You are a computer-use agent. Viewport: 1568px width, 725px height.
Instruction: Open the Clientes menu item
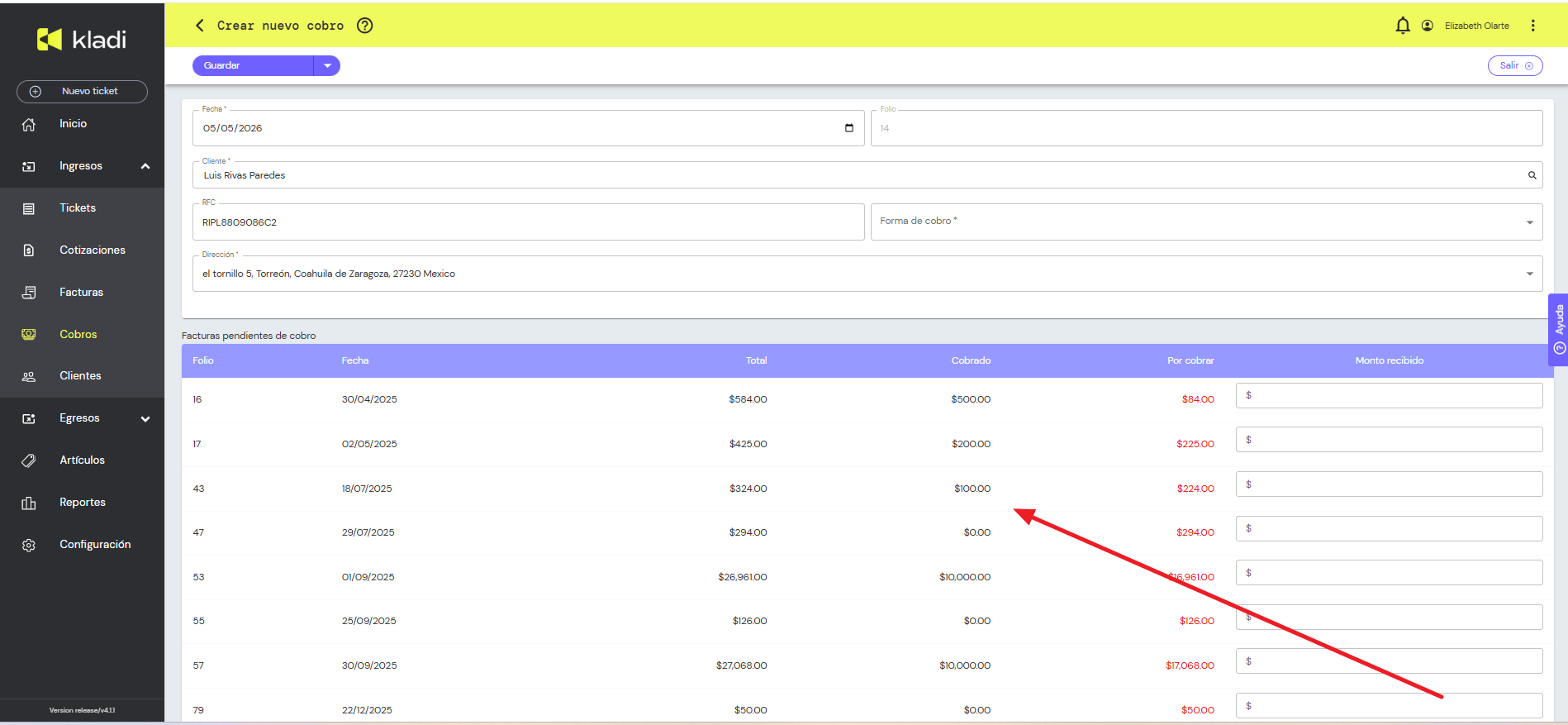click(x=82, y=376)
